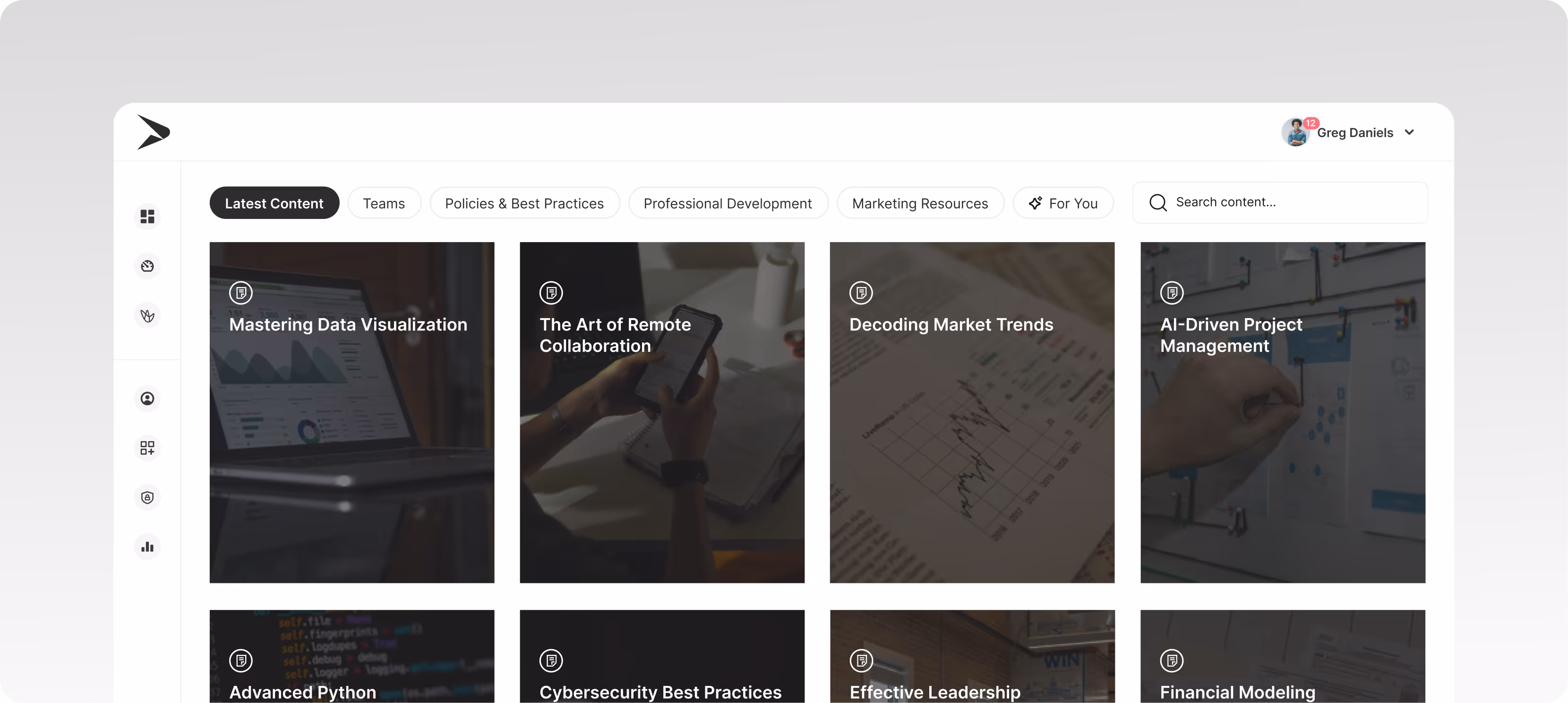Open the Effective Leadership title
The width and height of the screenshot is (1568, 703).
click(934, 692)
